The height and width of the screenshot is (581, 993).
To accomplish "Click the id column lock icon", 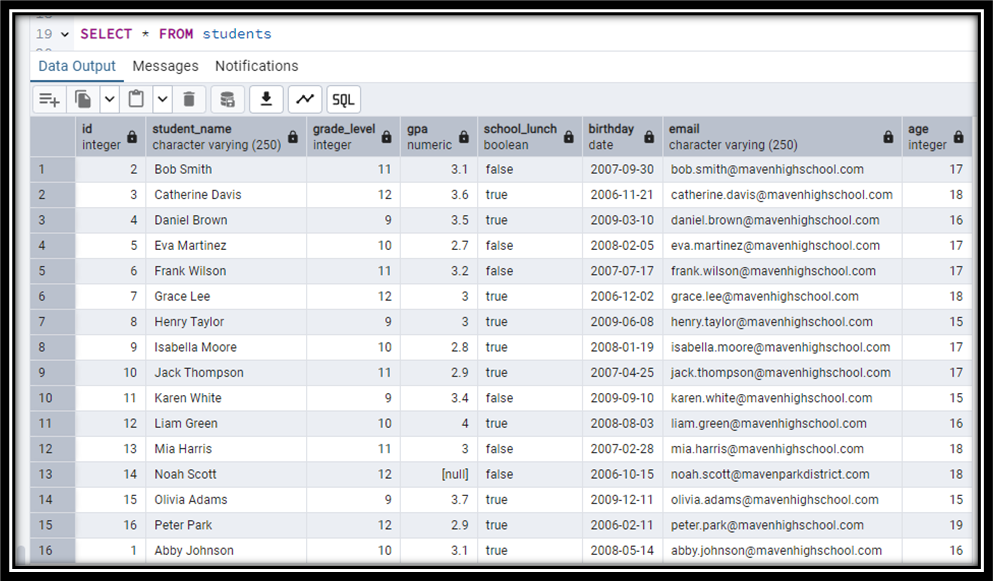I will pos(132,137).
